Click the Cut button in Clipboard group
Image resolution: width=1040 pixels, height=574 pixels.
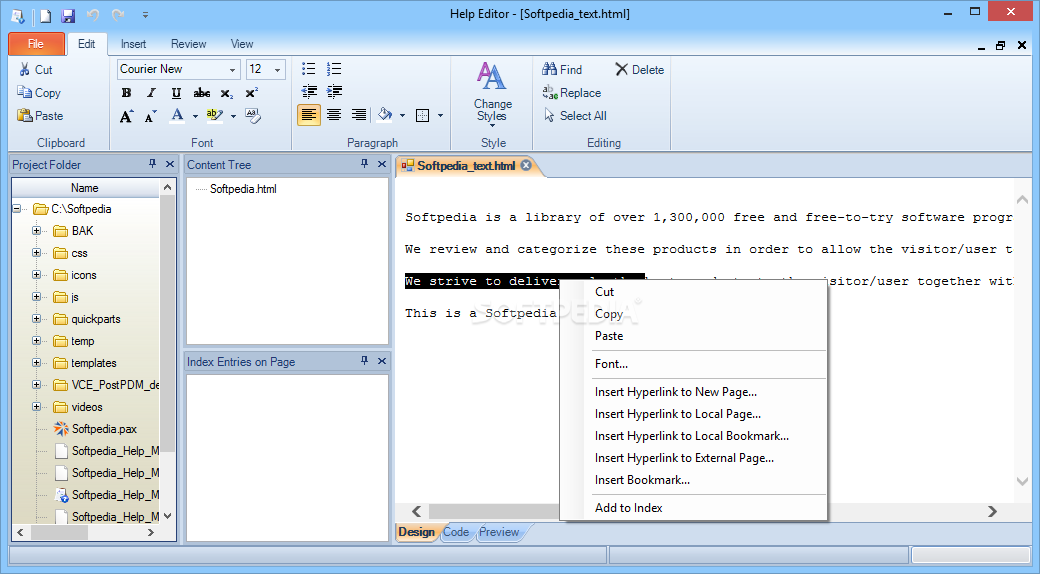[36, 70]
